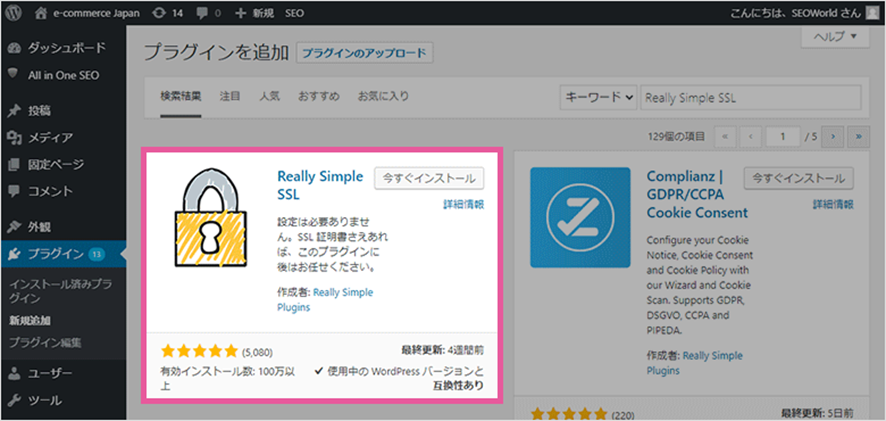This screenshot has height=421, width=886.
Task: Click 最終更新: 4週間前 text
Action: point(441,351)
